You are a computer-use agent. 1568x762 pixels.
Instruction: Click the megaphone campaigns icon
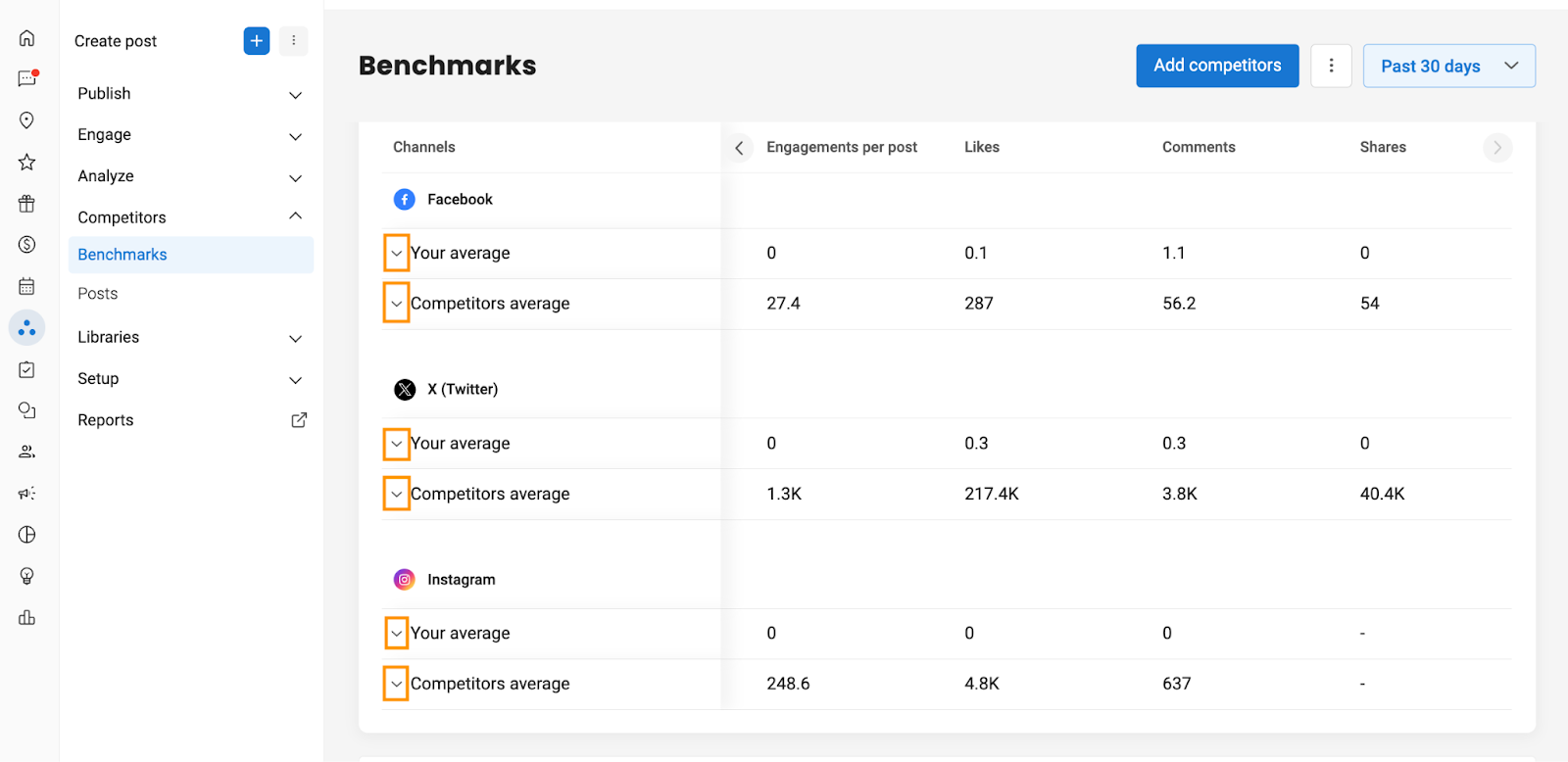click(26, 493)
